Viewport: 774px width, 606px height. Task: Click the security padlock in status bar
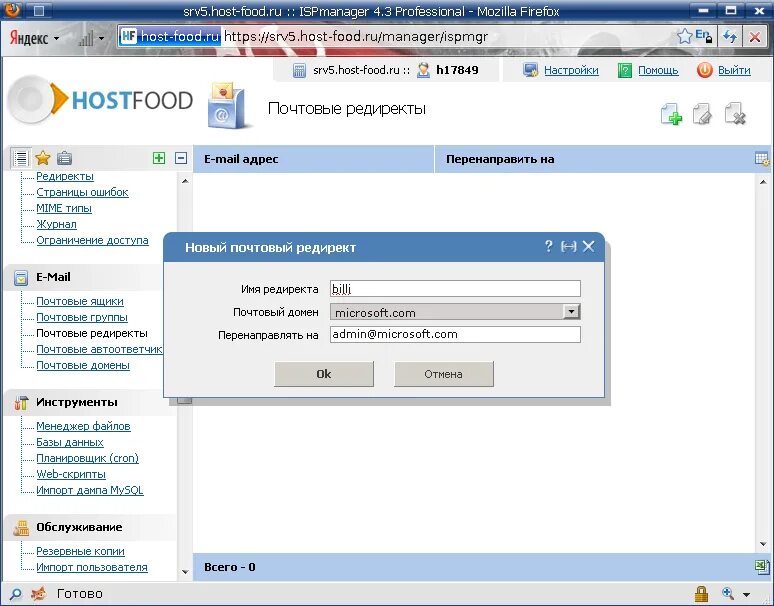coord(701,593)
